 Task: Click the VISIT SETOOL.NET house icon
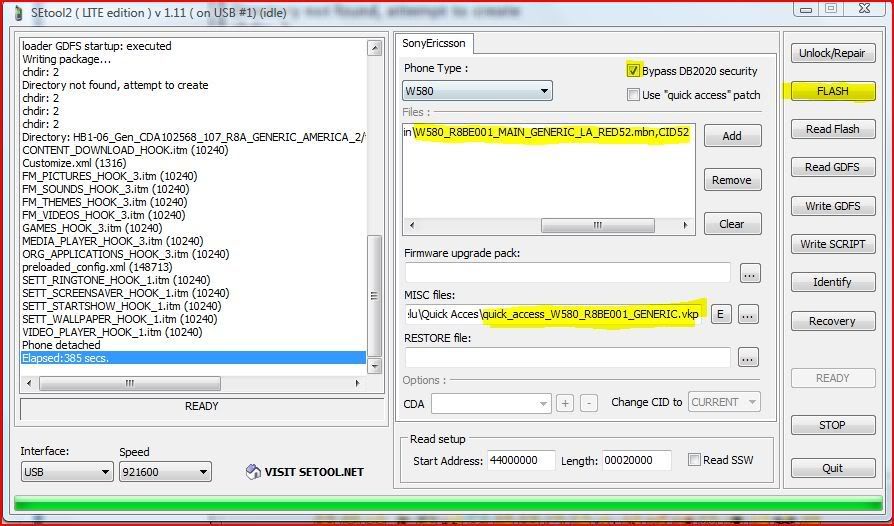[253, 472]
